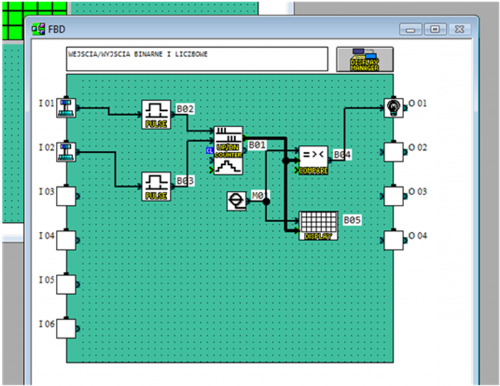
Task: Select the empty I04 input slot
Action: [66, 240]
